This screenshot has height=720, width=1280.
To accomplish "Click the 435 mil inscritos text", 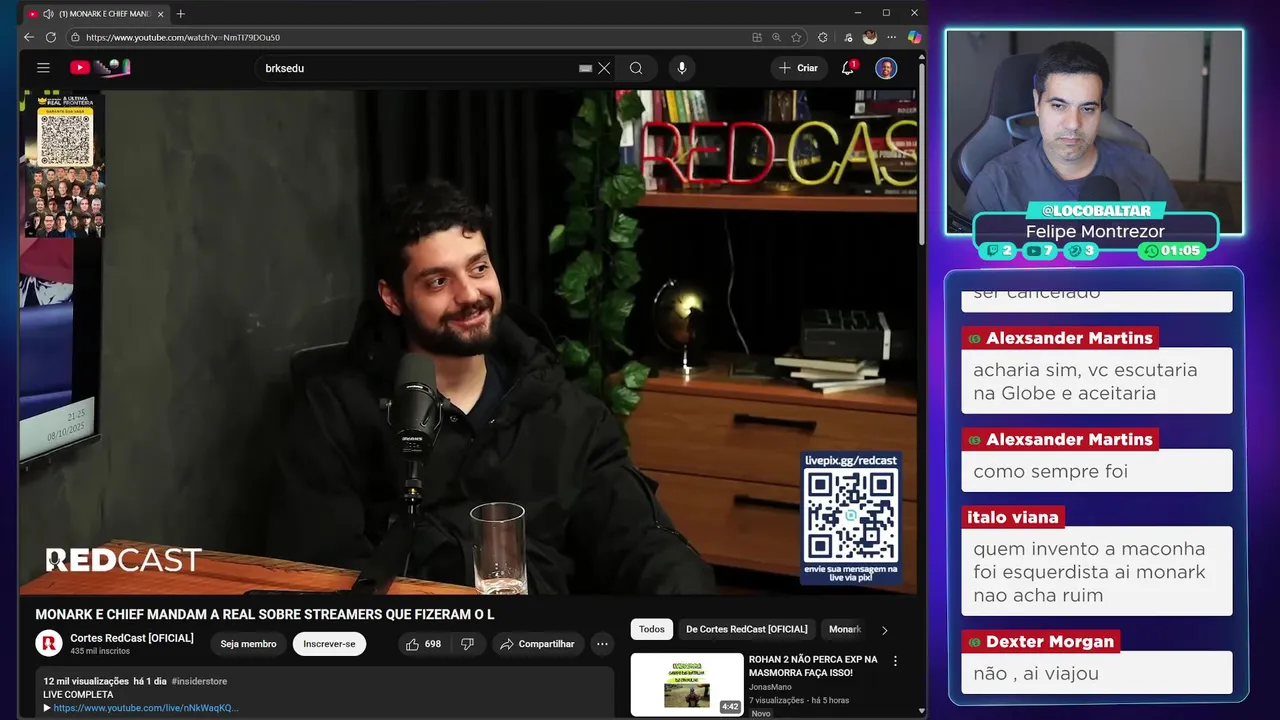I will tap(100, 651).
